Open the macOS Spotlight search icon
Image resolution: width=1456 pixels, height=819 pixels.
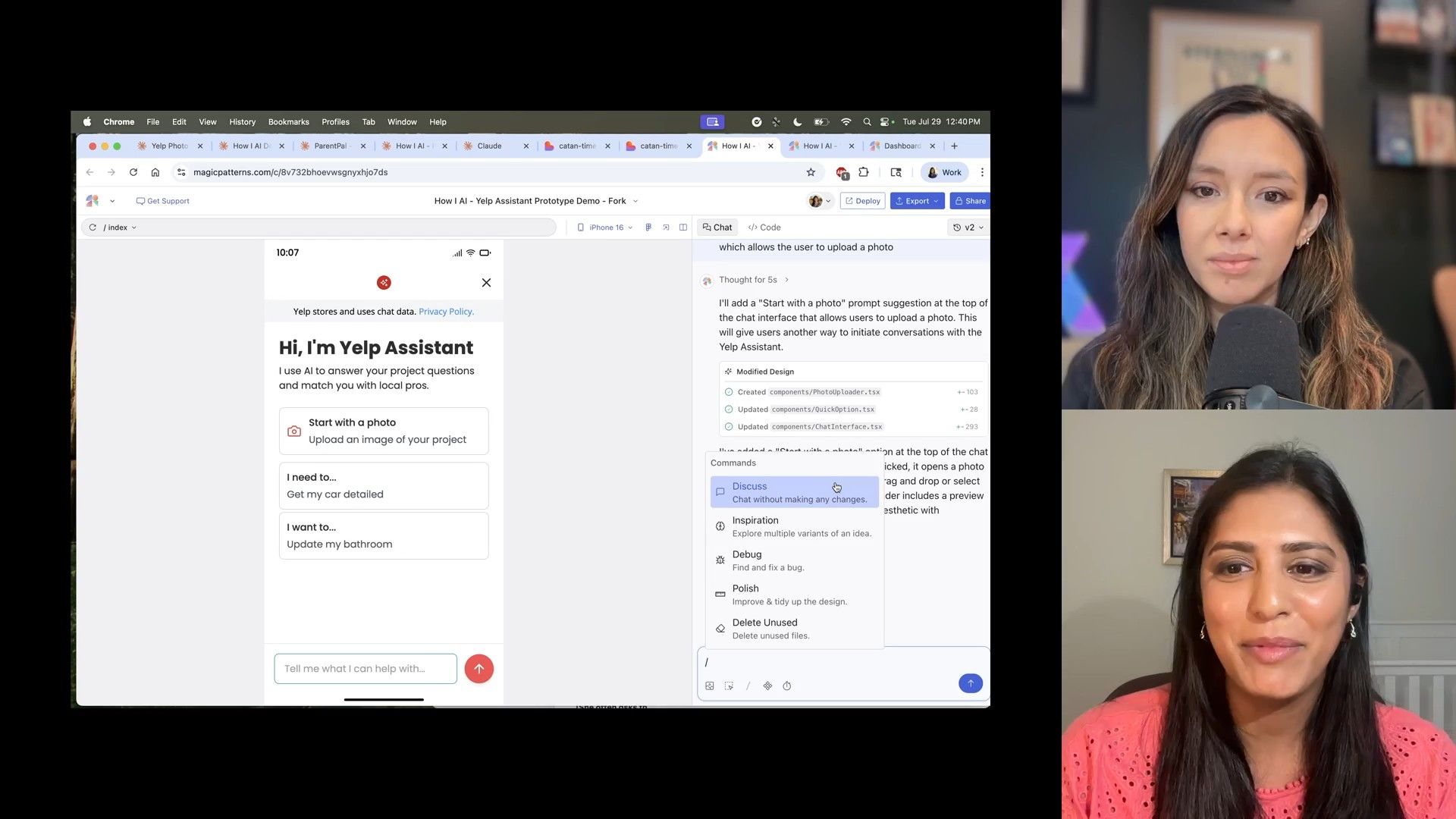(867, 121)
